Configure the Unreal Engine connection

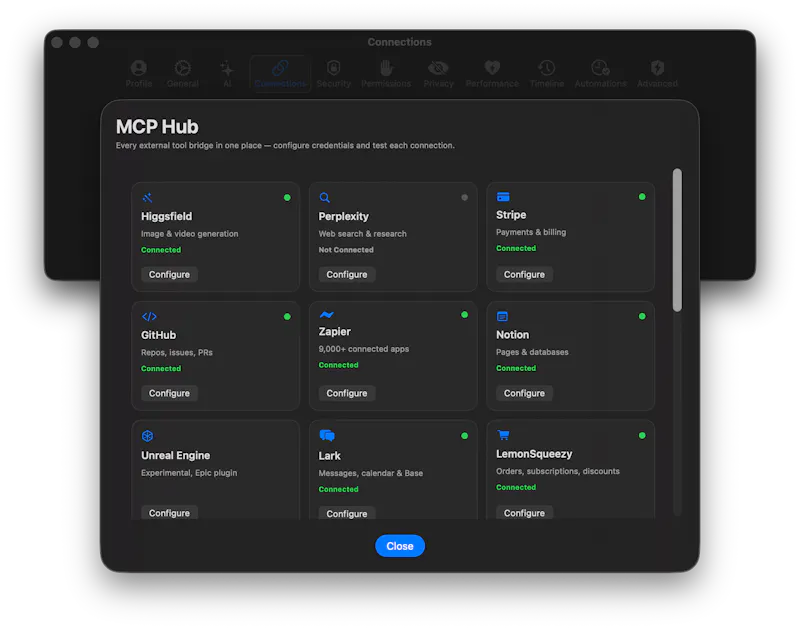coord(169,513)
